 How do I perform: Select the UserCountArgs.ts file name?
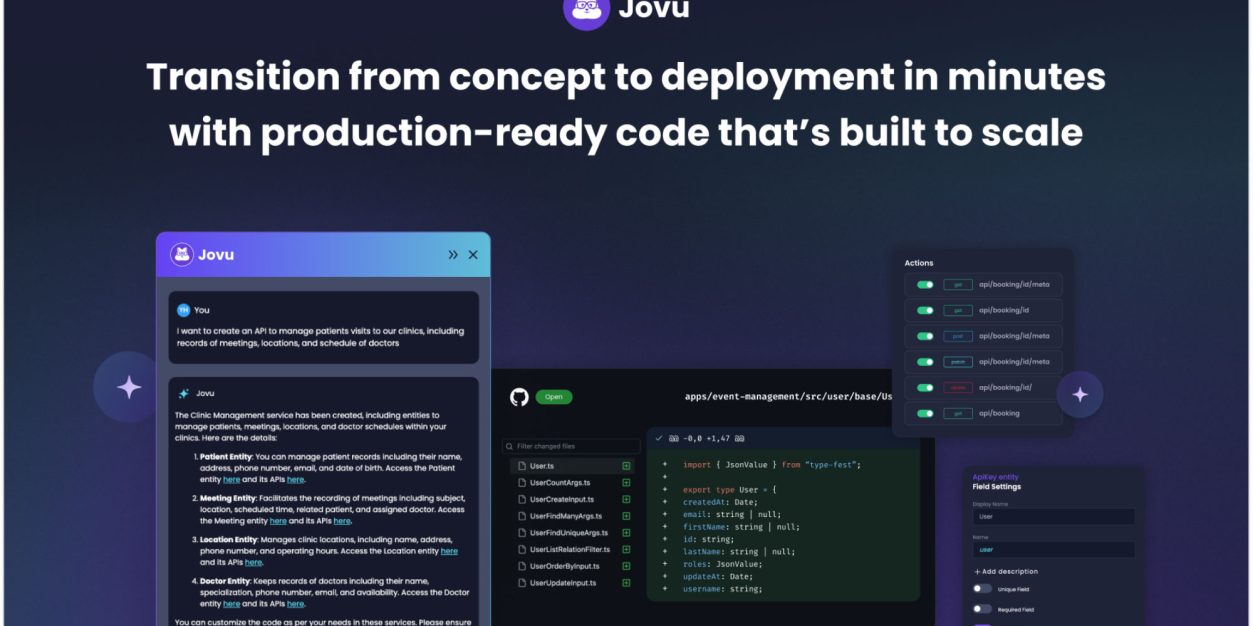(560, 483)
